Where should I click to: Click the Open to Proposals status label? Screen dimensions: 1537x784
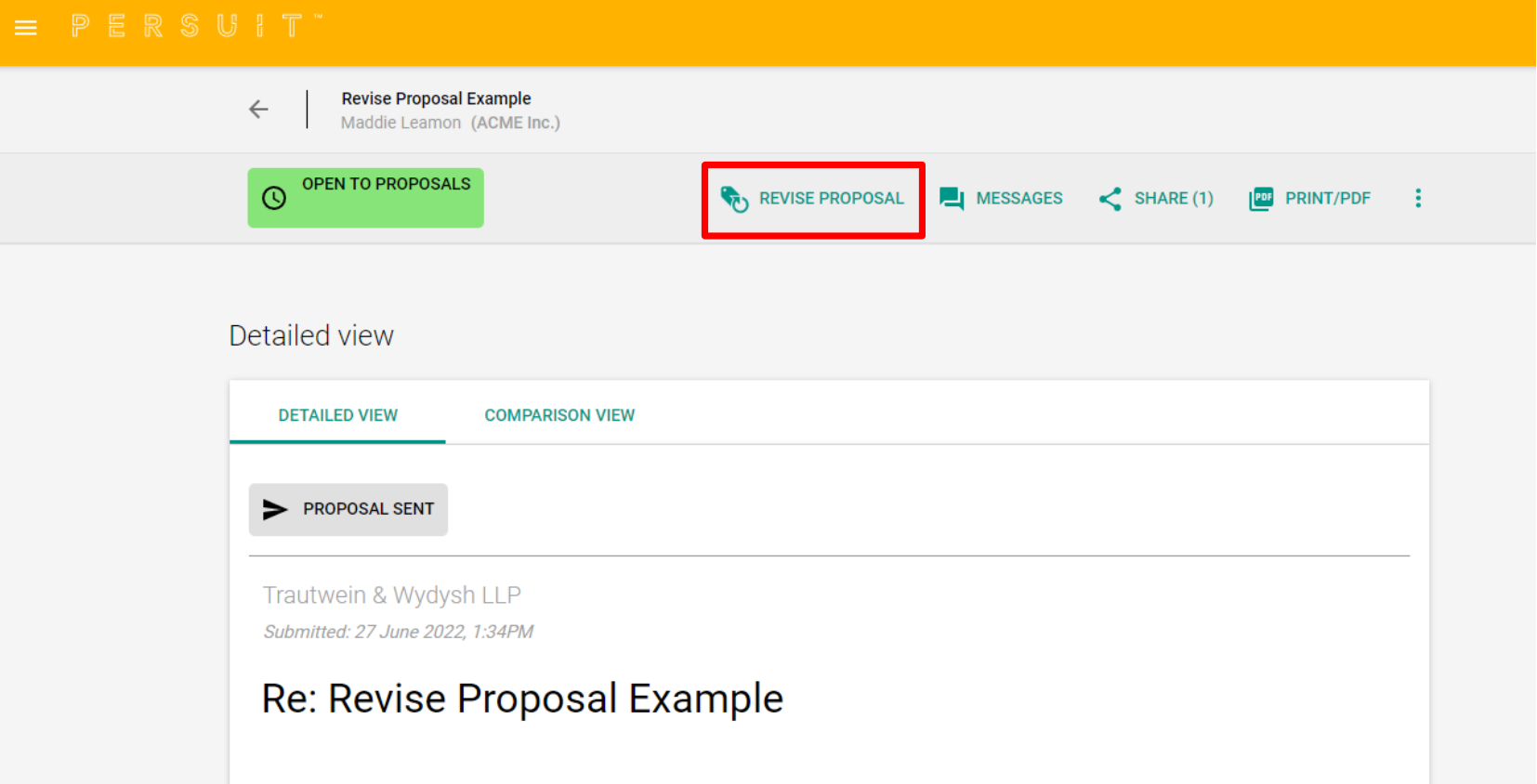(386, 184)
